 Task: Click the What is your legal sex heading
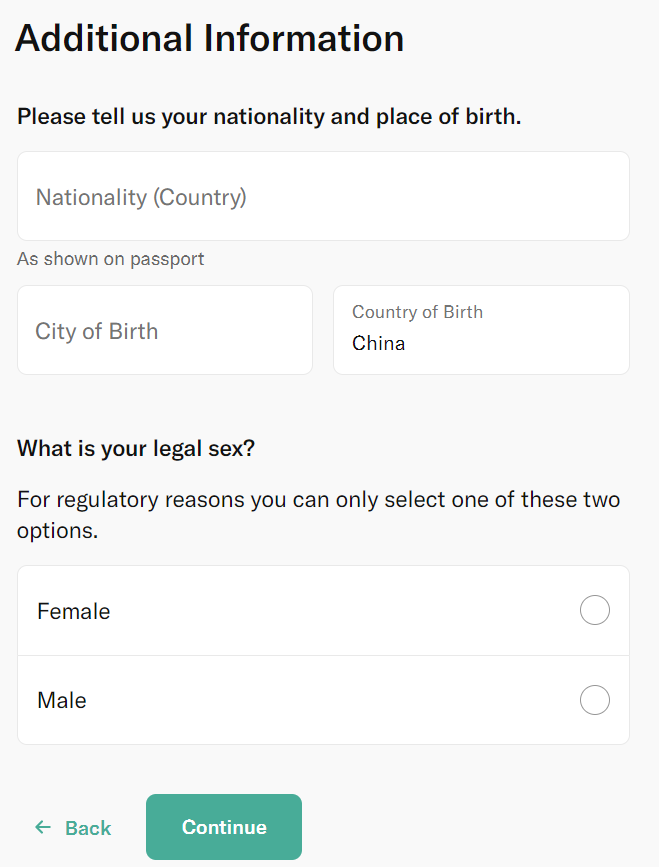click(x=136, y=448)
